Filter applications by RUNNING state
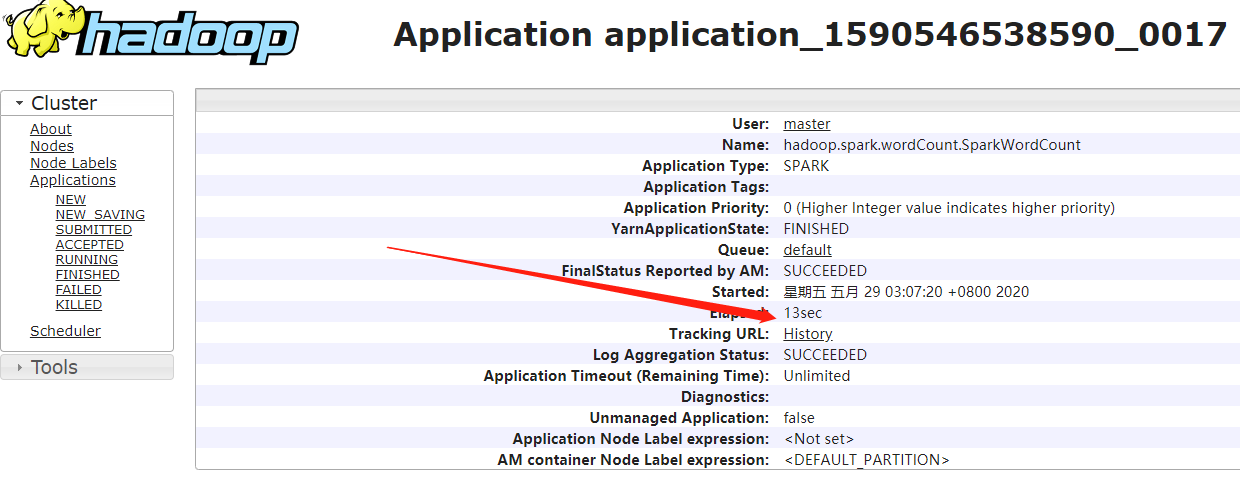1240x483 pixels. click(87, 260)
